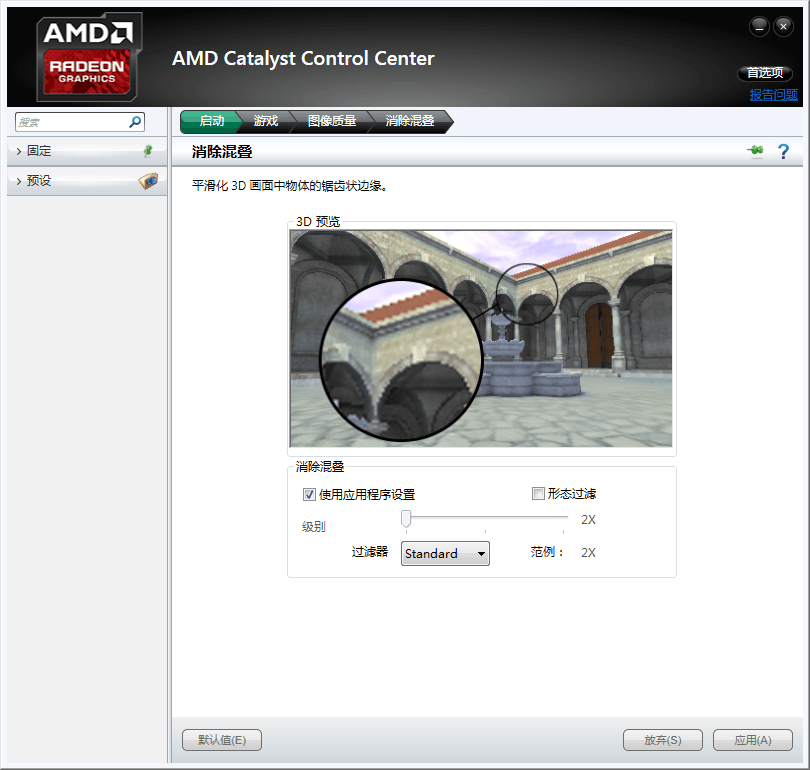Switch to the 图像质量 breadcrumb tab
Viewport: 810px width, 770px height.
tap(331, 121)
